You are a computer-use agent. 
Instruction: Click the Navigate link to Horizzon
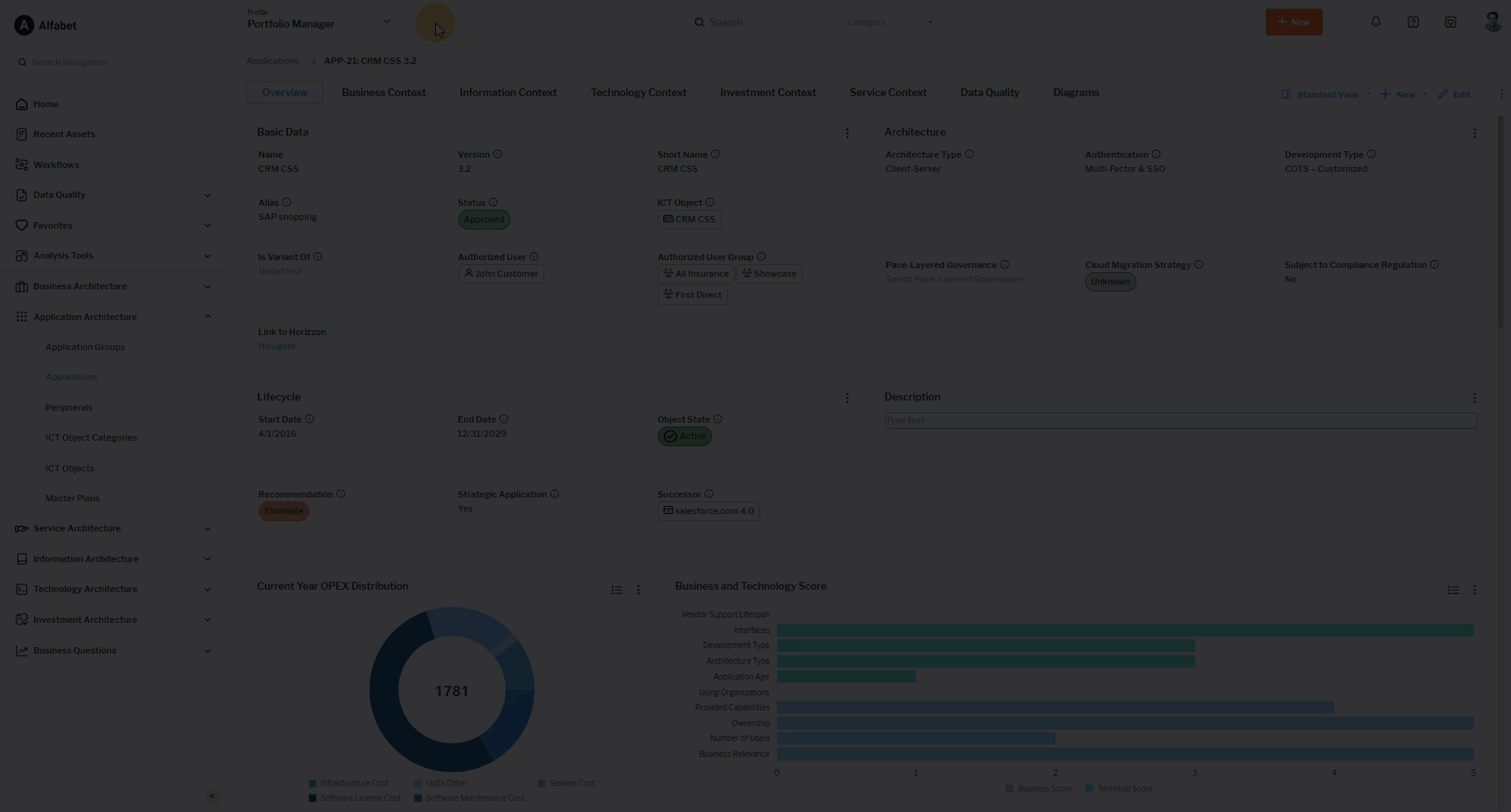coord(277,346)
